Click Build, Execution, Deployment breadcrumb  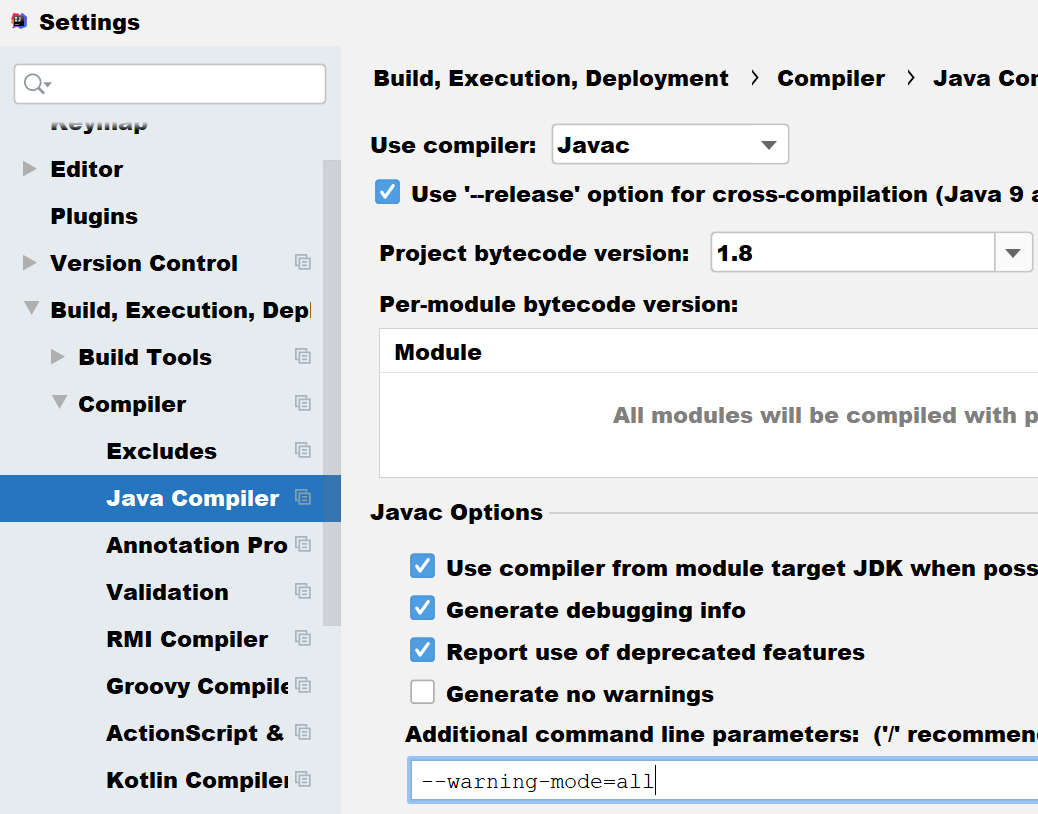[x=551, y=79]
